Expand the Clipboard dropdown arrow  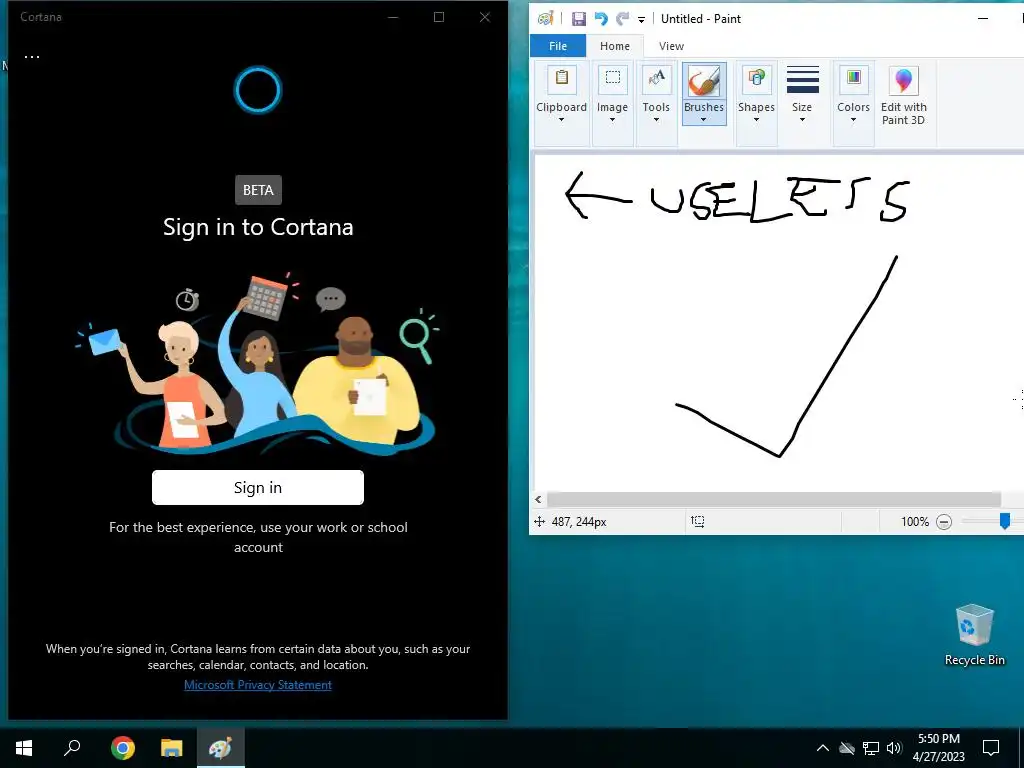coord(561,120)
